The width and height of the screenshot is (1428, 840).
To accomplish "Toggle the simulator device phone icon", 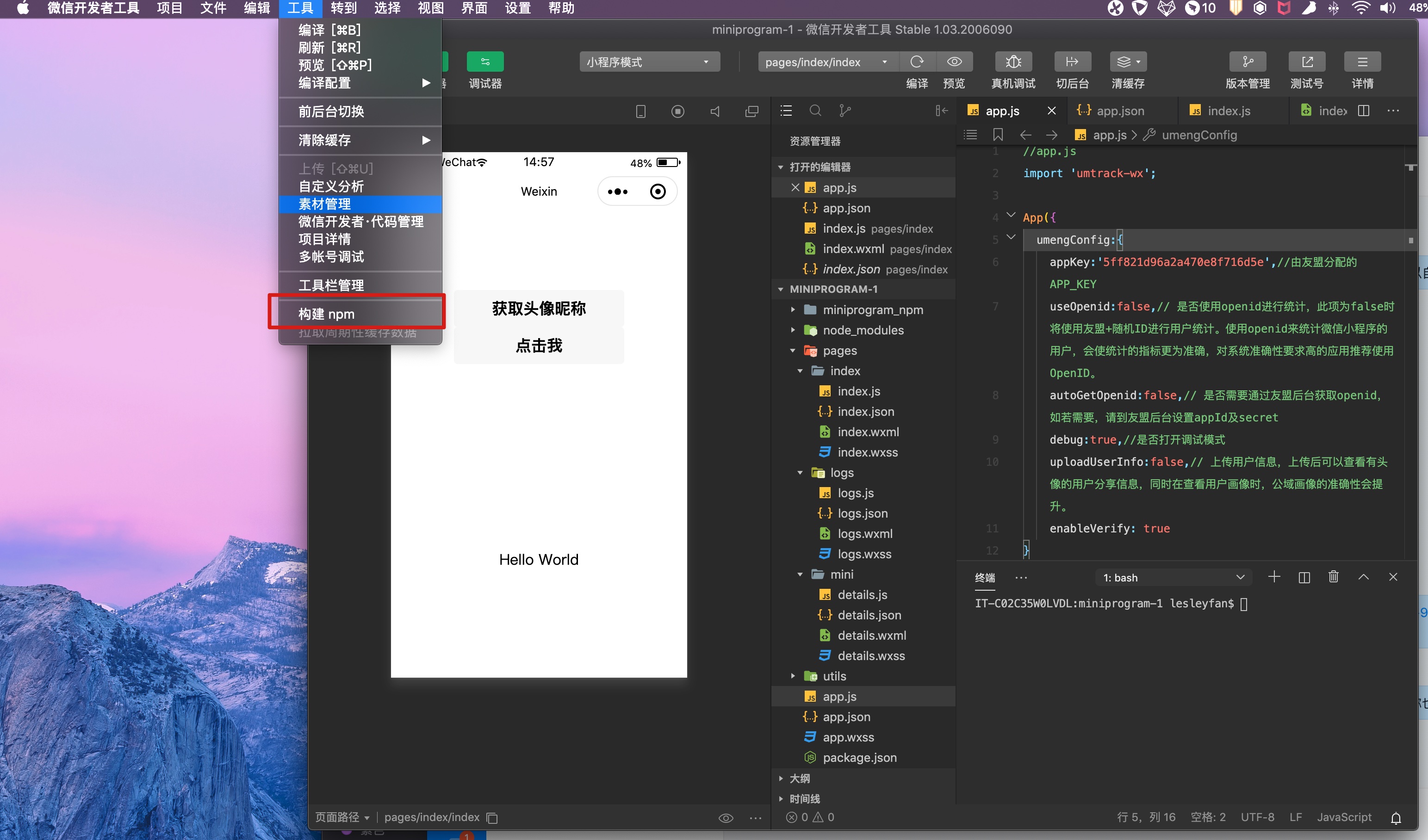I will tap(641, 111).
